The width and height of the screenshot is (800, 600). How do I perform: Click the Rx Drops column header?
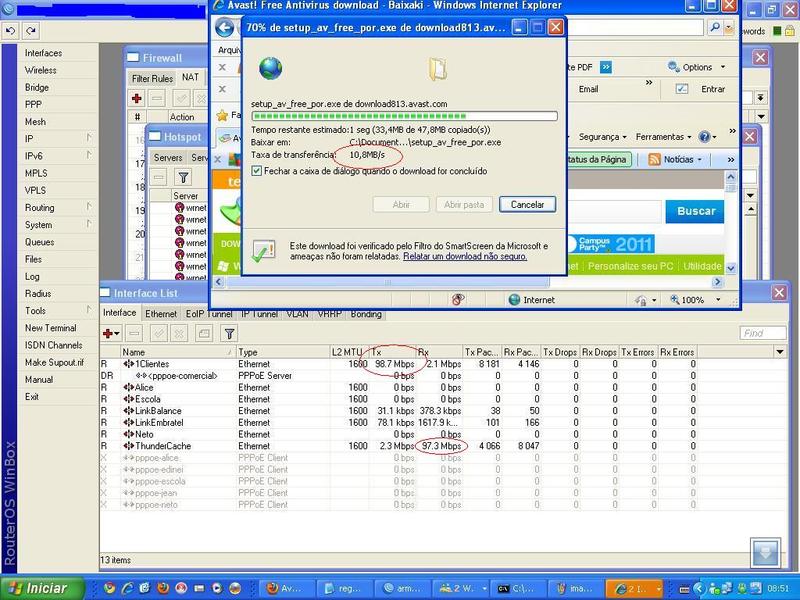point(599,352)
